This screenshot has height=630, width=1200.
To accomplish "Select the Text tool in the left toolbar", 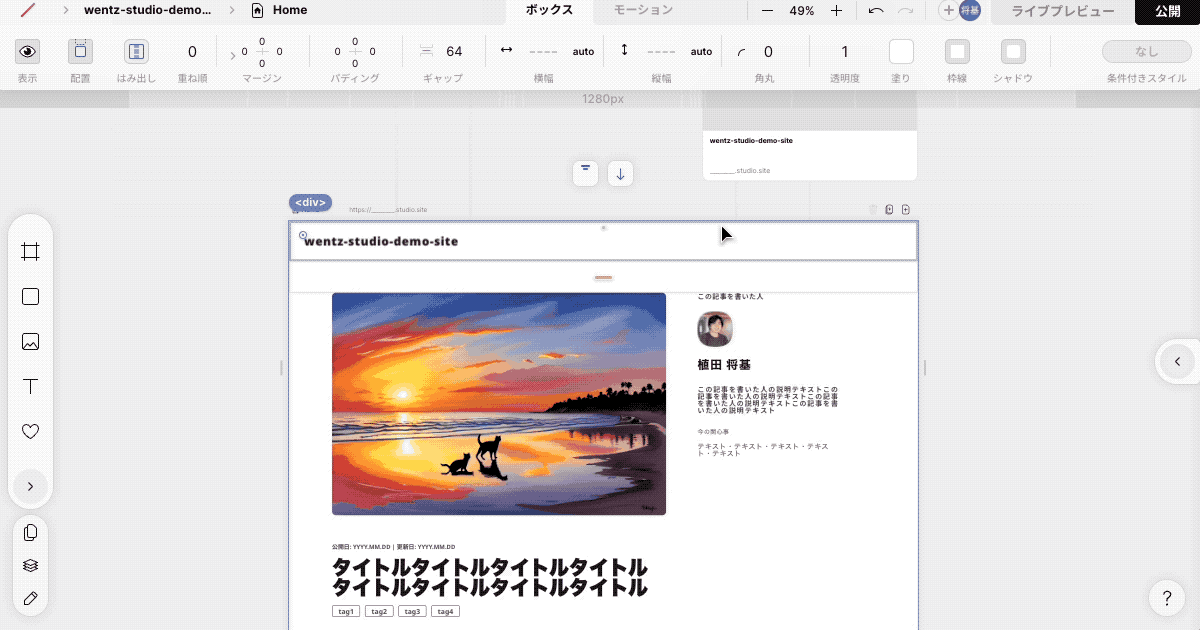I will point(30,386).
